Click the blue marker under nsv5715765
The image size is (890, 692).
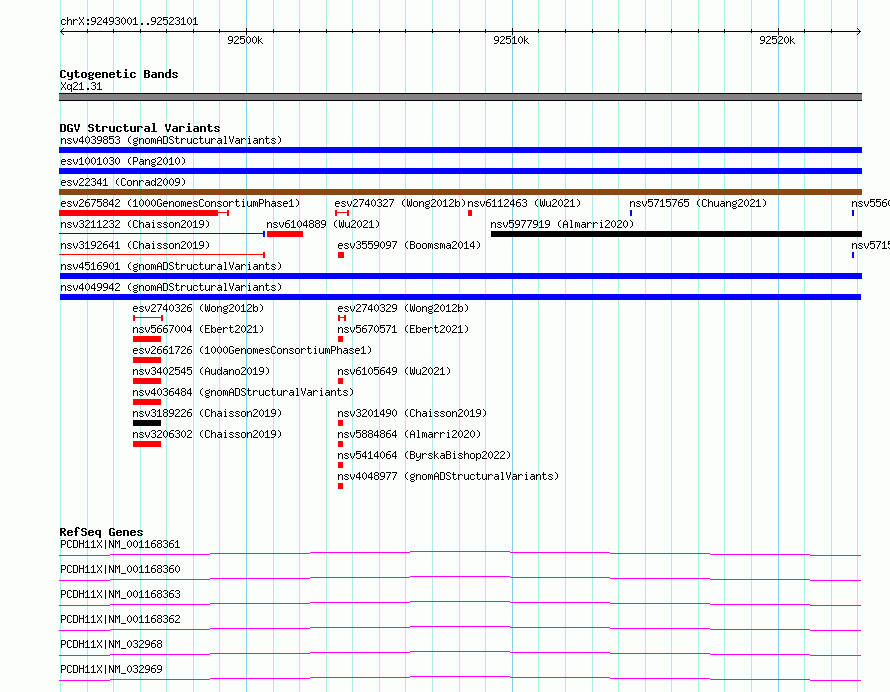pos(631,213)
